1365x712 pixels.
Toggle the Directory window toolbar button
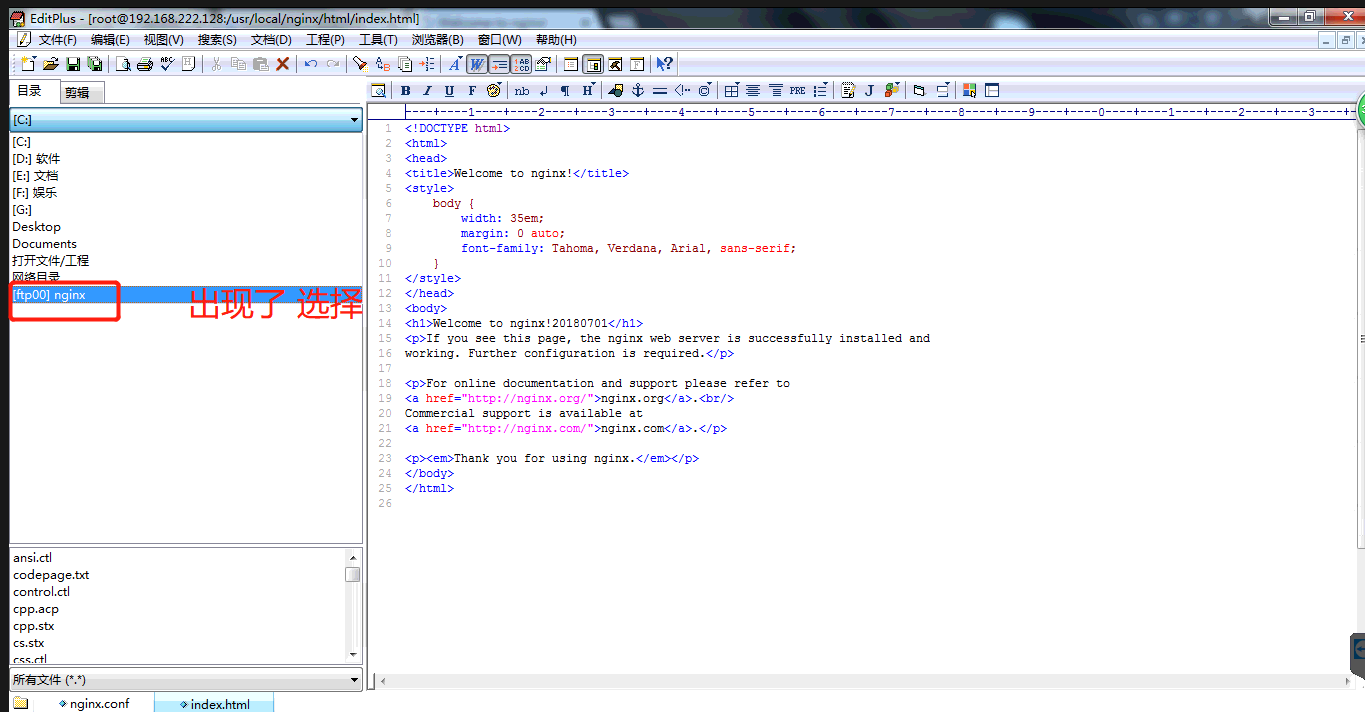tap(593, 64)
